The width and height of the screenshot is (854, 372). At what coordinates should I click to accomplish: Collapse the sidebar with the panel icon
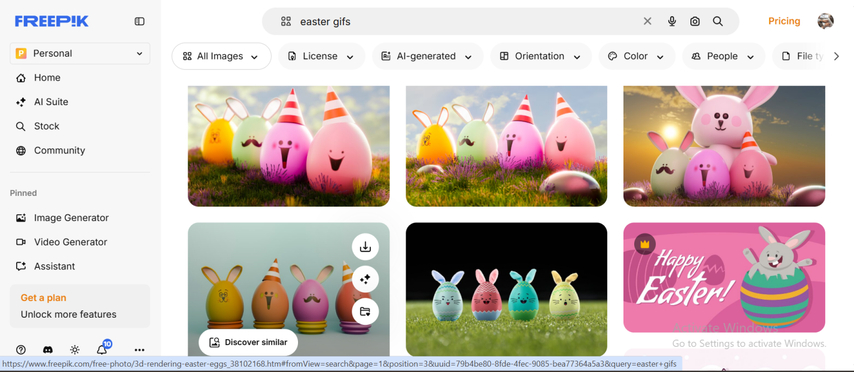click(139, 21)
